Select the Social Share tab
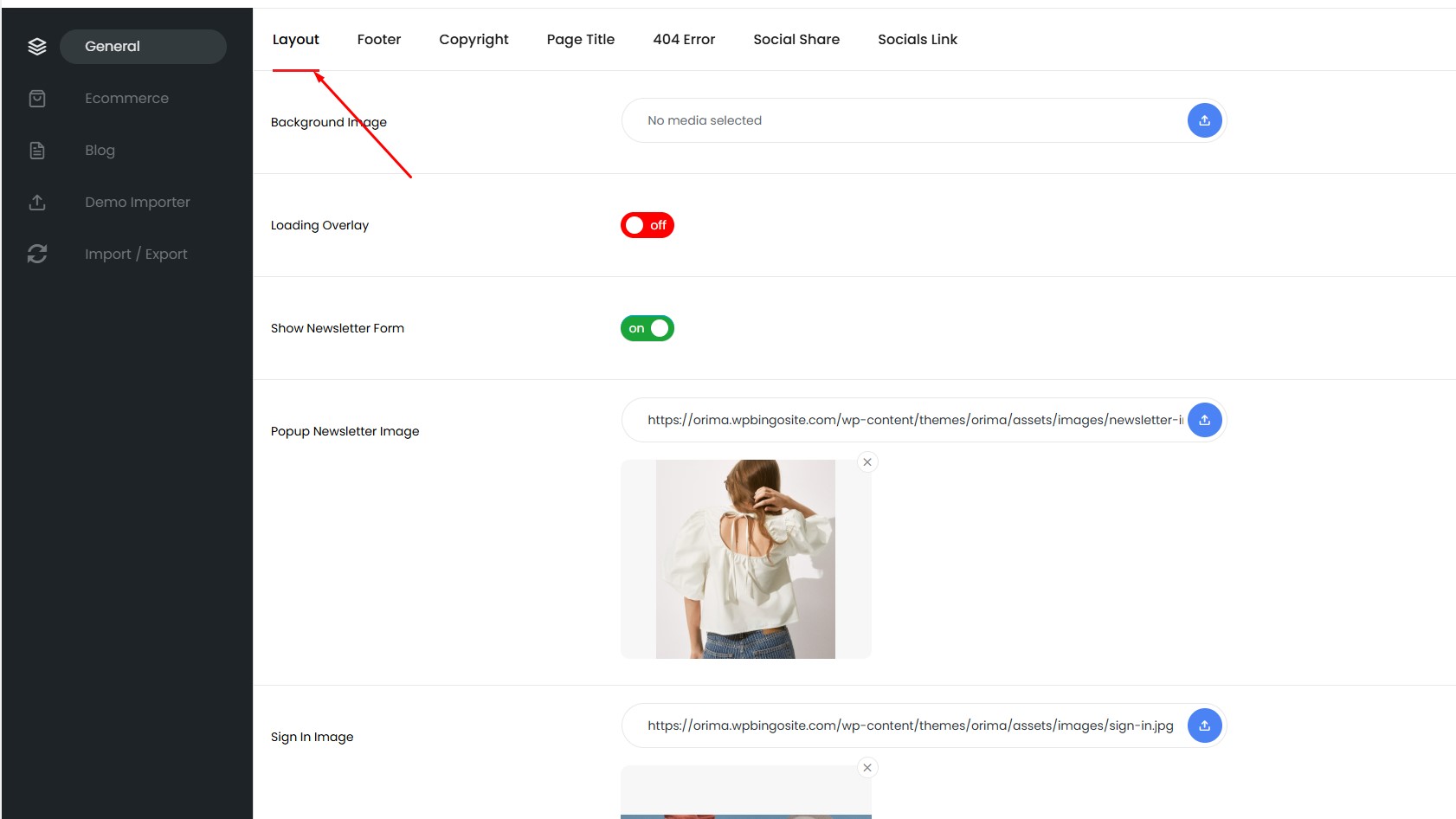This screenshot has height=819, width=1456. [796, 40]
